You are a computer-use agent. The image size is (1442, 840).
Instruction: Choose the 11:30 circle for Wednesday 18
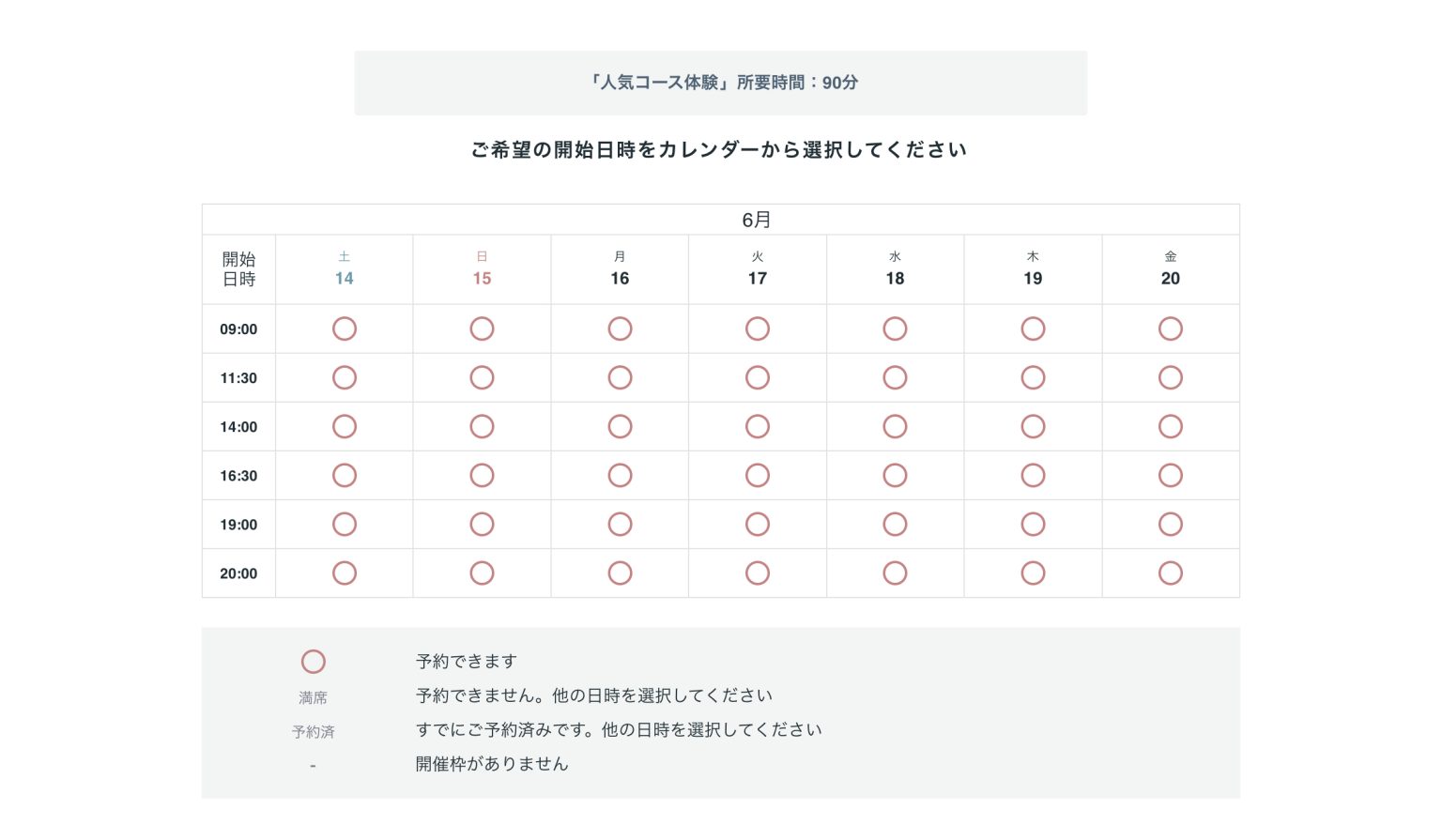click(x=895, y=378)
